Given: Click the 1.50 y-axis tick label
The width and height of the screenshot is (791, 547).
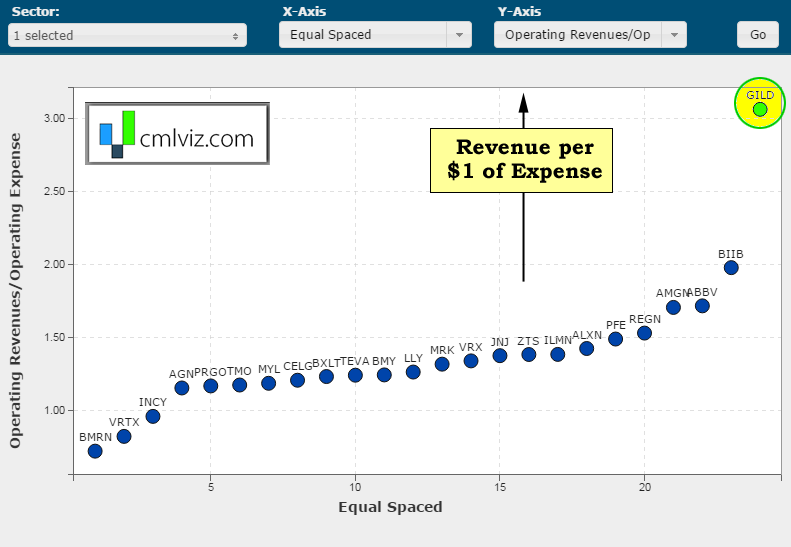Looking at the screenshot, I should click(54, 337).
